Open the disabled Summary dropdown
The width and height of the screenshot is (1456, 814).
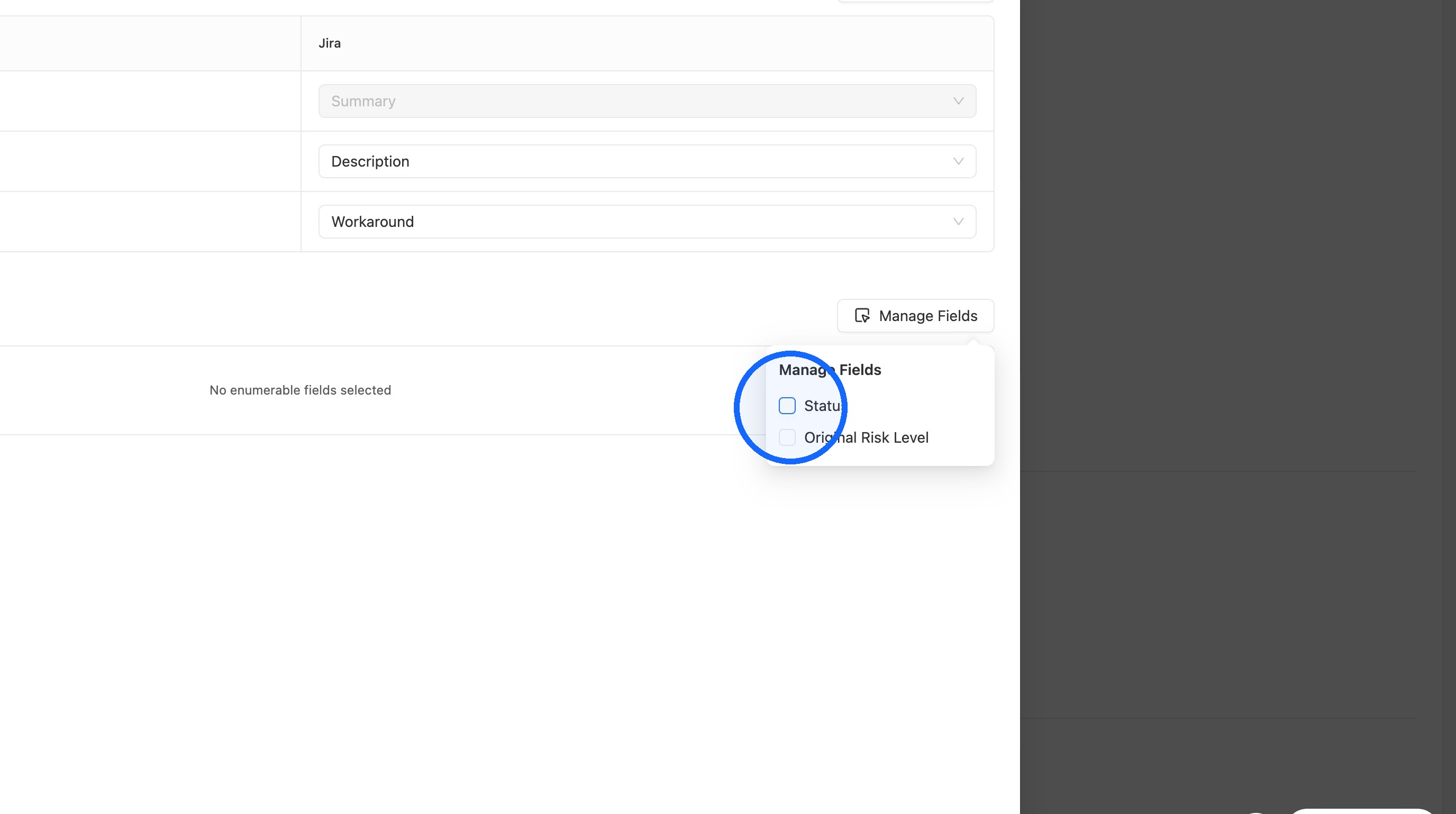coord(647,101)
